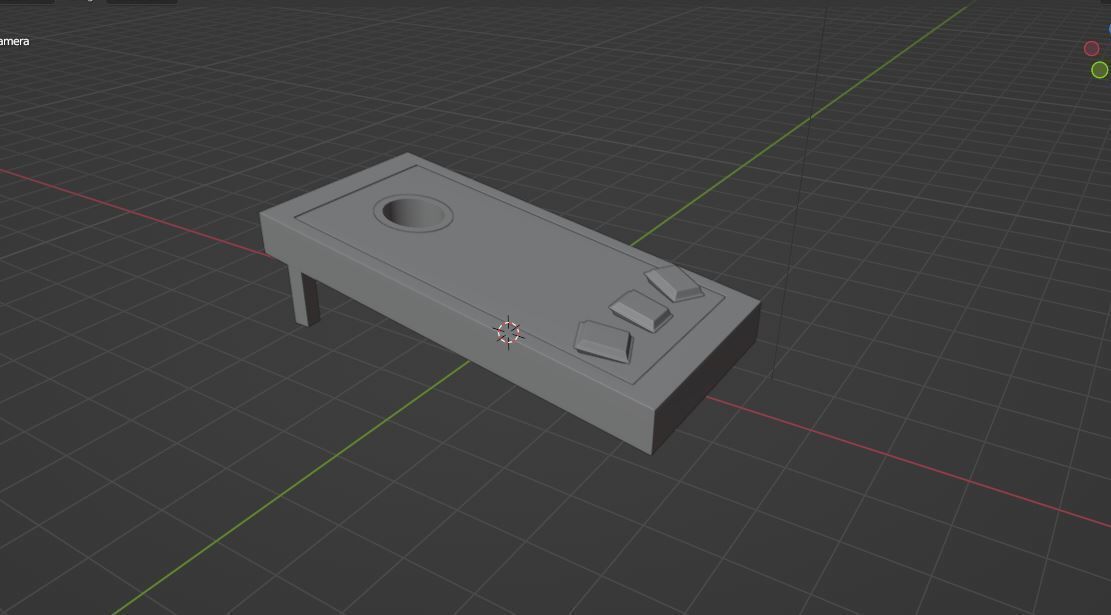Click the partly visible 'amera' viewport label
Image resolution: width=1111 pixels, height=615 pixels.
point(14,41)
